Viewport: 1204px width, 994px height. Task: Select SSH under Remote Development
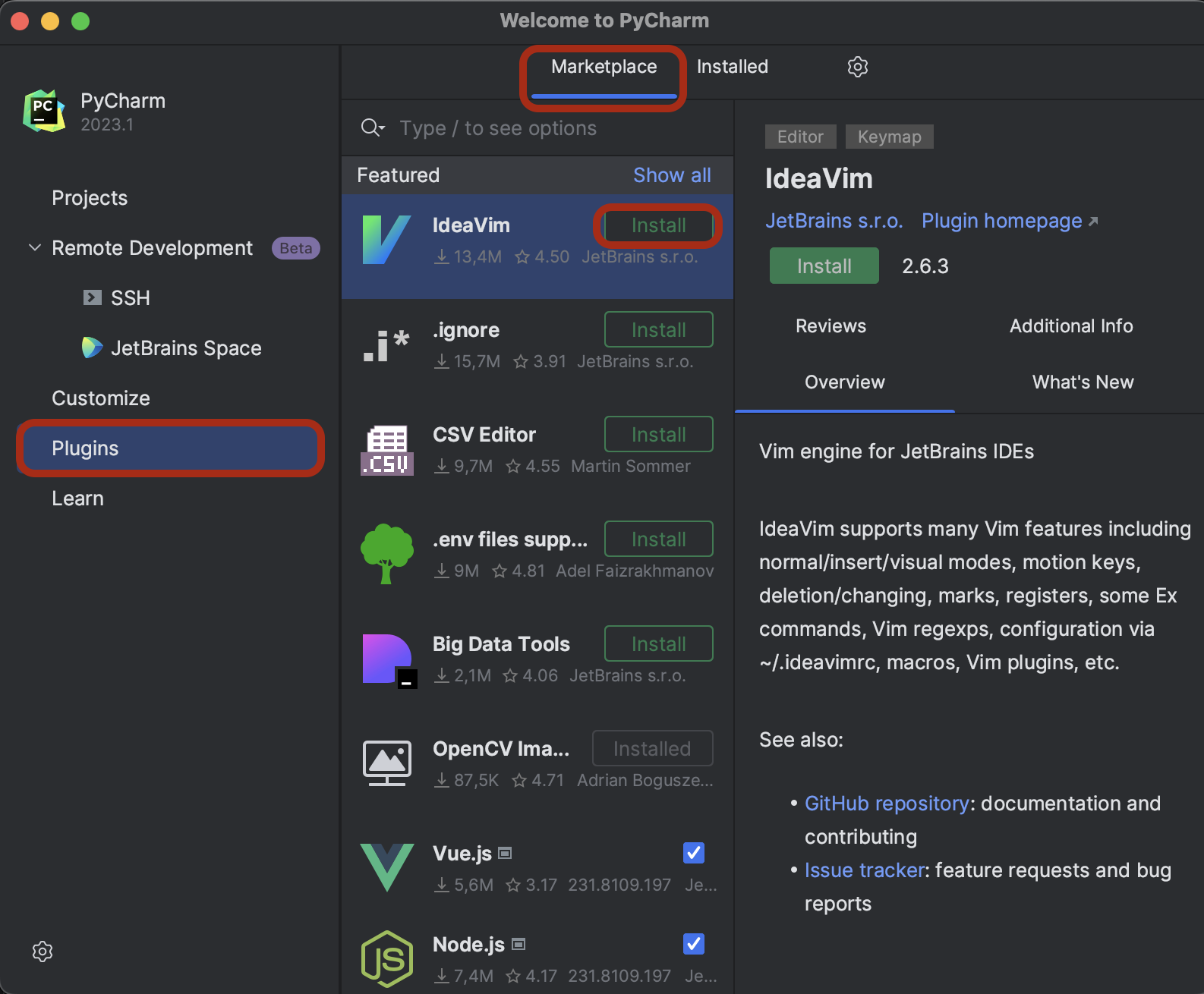click(x=130, y=298)
